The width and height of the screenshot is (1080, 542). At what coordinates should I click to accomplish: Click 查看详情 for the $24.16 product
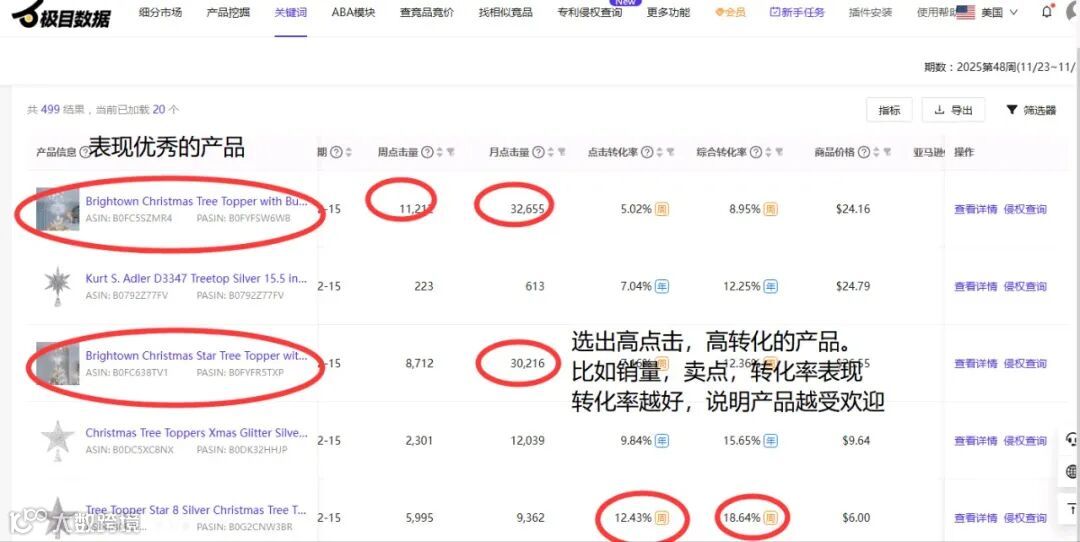(975, 209)
